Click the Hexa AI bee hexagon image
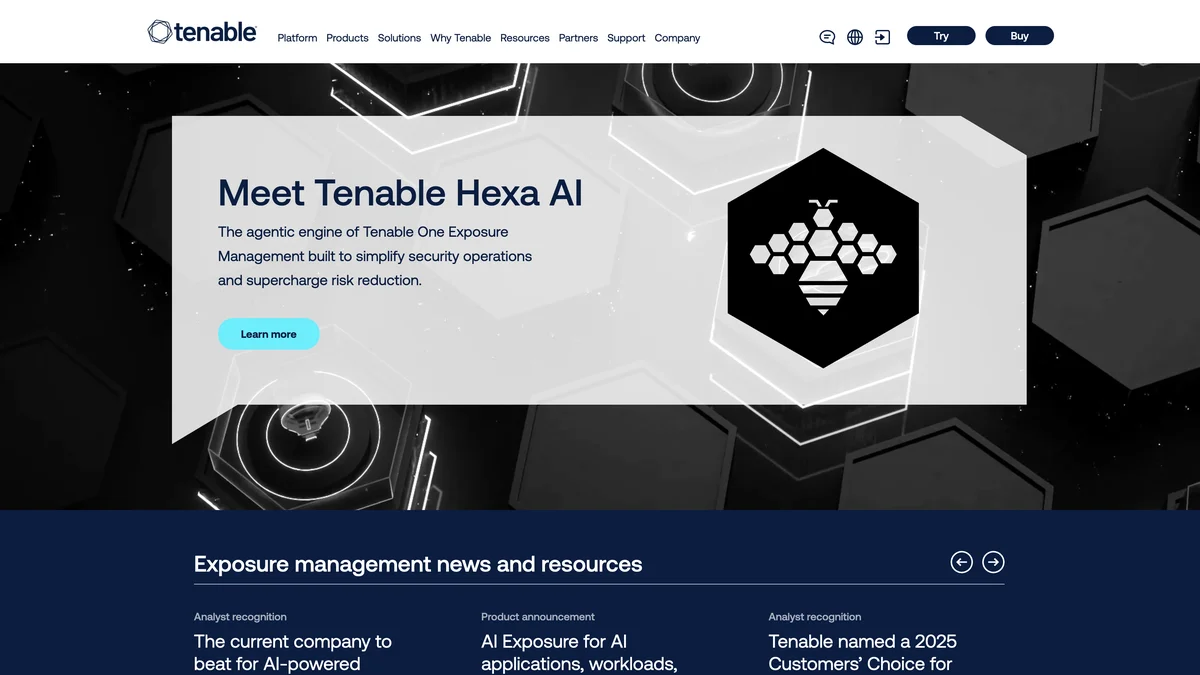Image resolution: width=1200 pixels, height=675 pixels. [823, 258]
